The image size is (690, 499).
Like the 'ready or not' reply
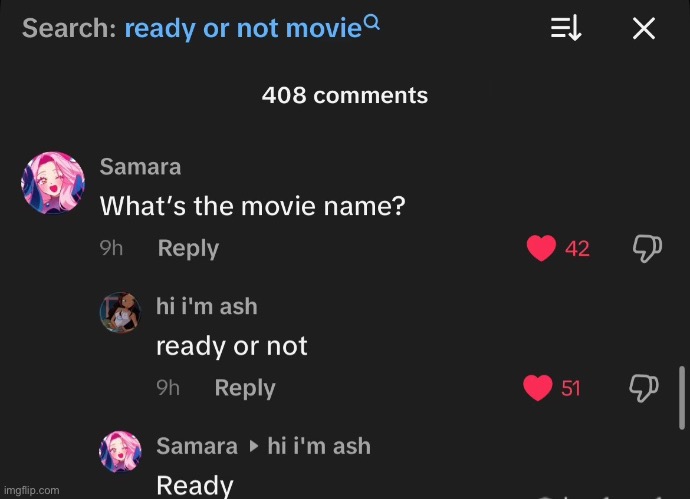coord(538,388)
